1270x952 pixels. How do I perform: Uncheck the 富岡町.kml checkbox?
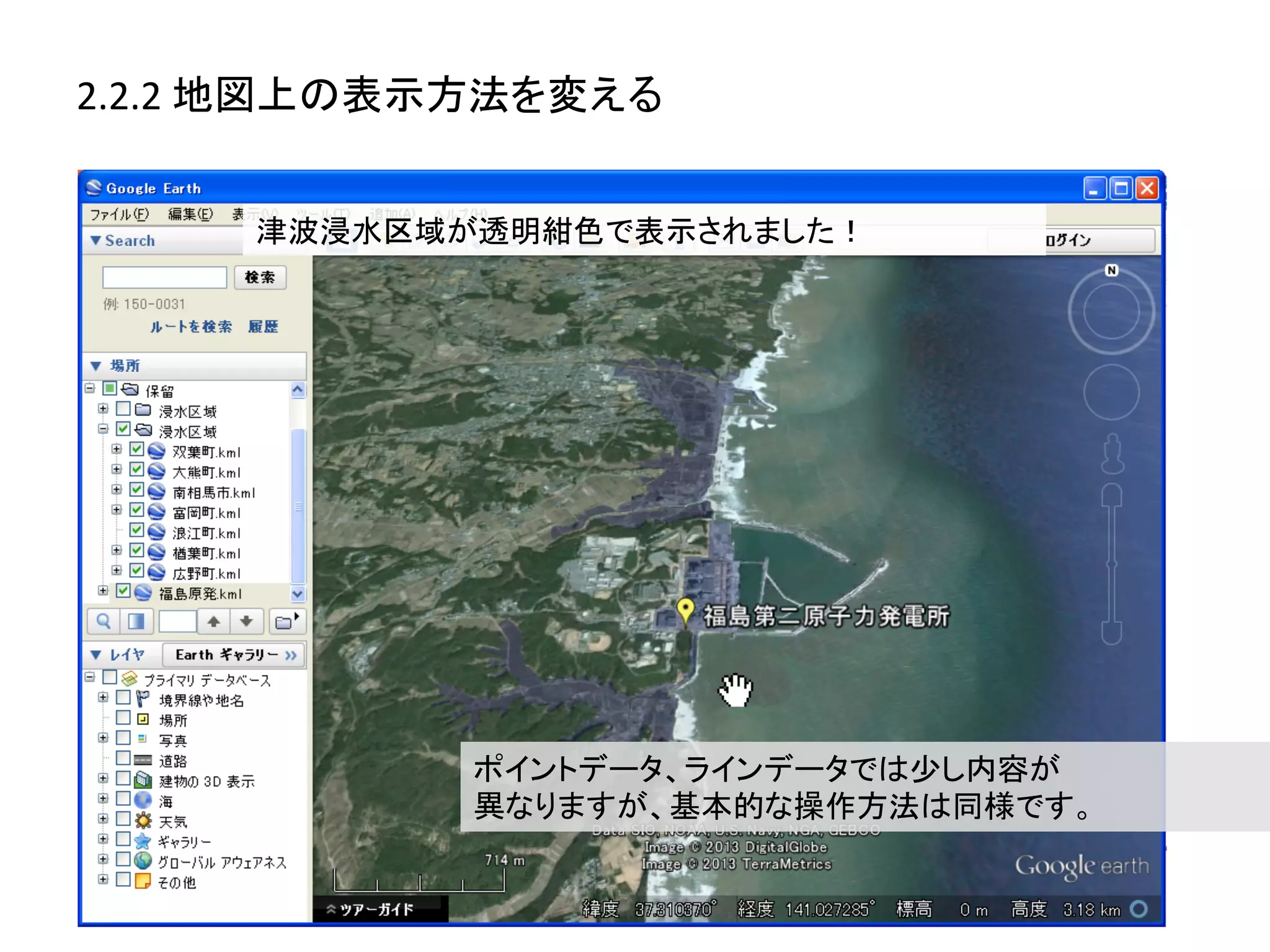(x=137, y=510)
